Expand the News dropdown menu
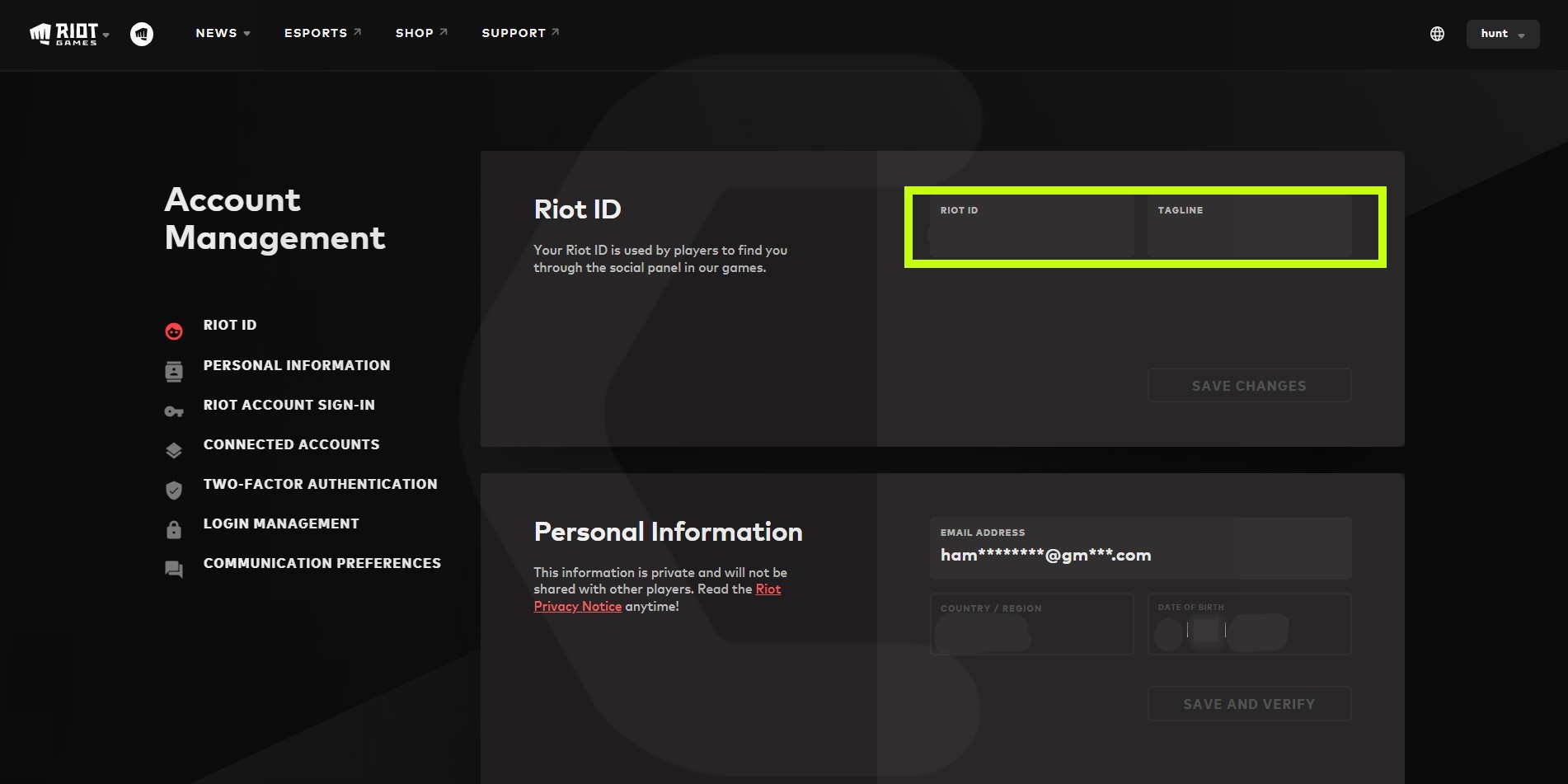Screen dimensions: 1568x784 point(223,33)
